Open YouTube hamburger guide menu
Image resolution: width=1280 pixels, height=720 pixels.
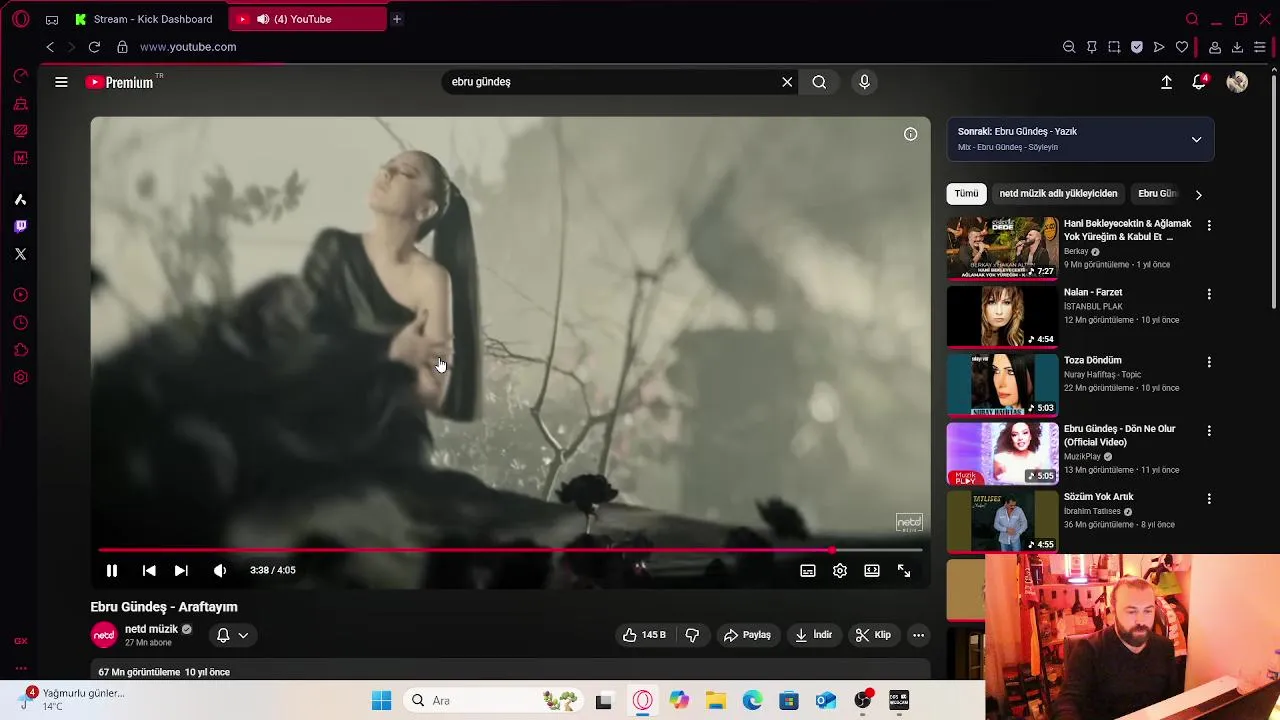[61, 82]
